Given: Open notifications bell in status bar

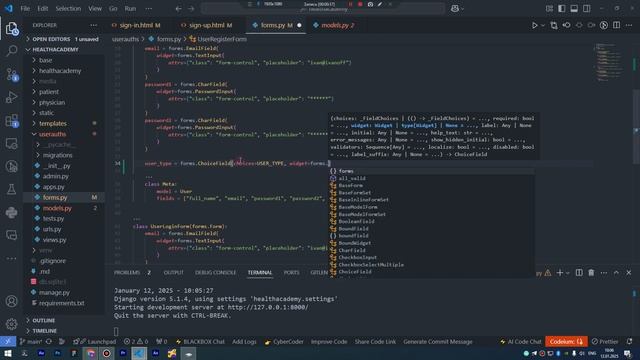Looking at the screenshot, I should 629,342.
